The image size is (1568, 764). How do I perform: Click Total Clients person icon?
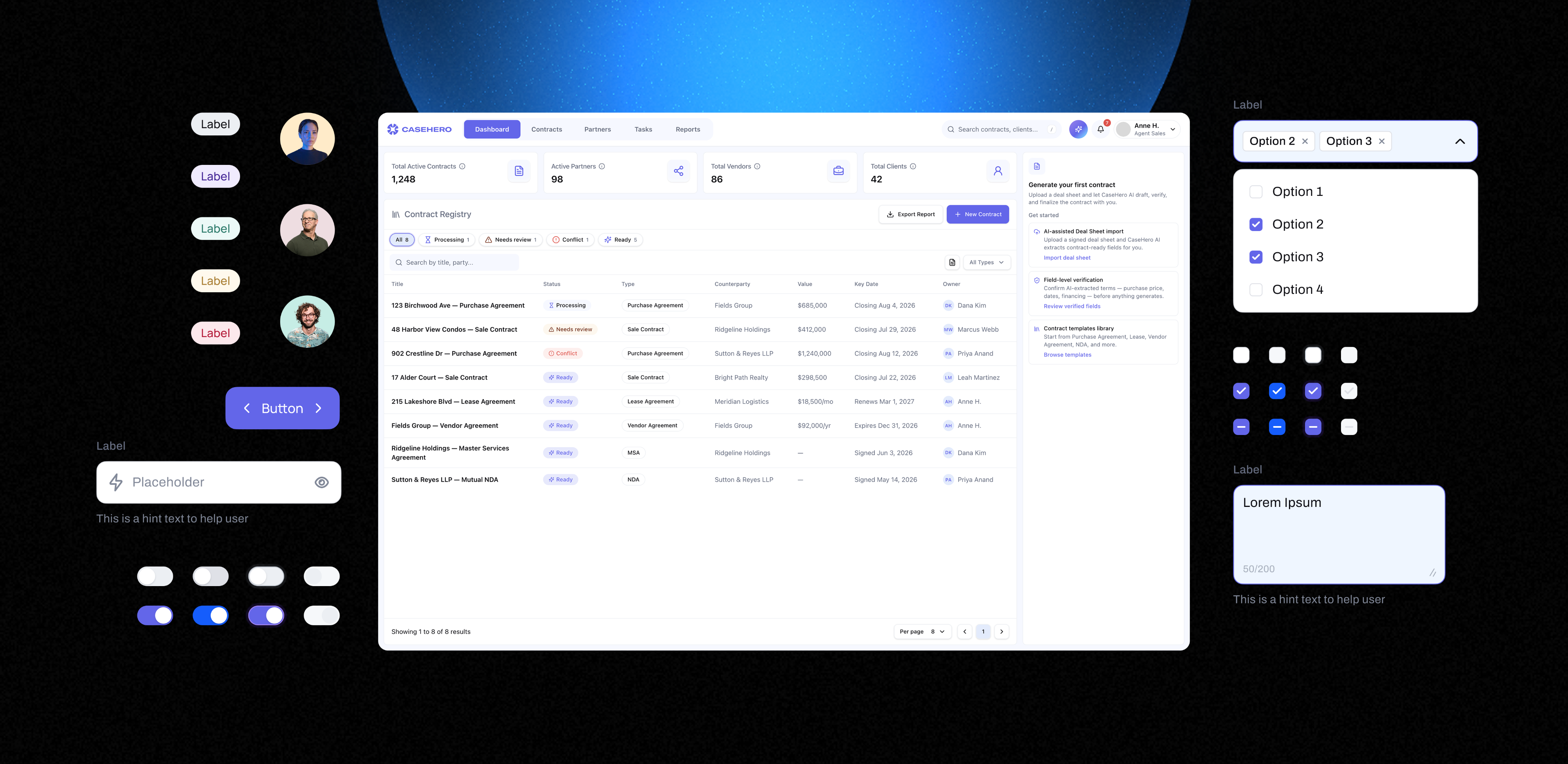(998, 171)
